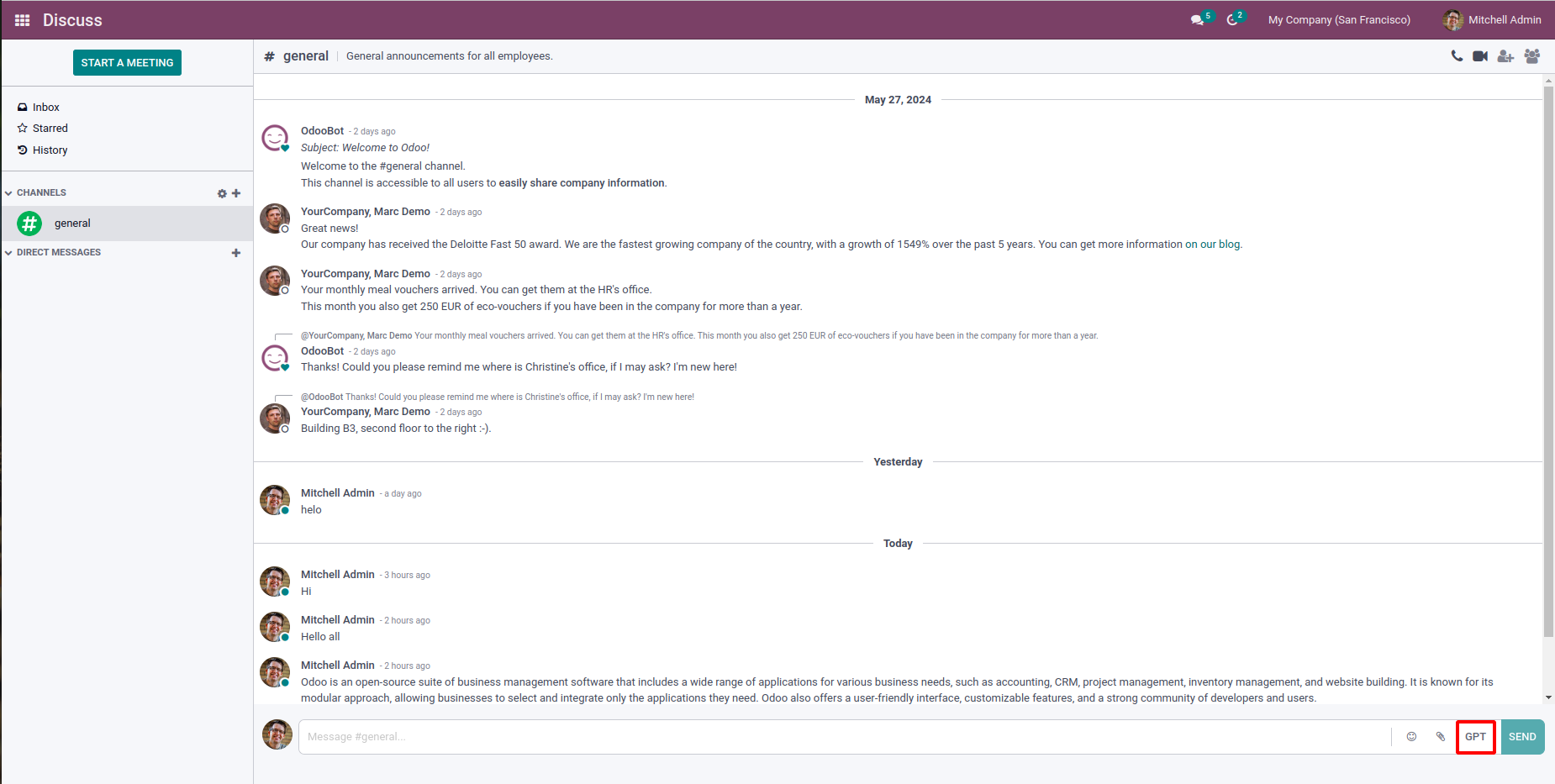Click the 'Hello all' message text
The height and width of the screenshot is (784, 1555).
click(320, 637)
